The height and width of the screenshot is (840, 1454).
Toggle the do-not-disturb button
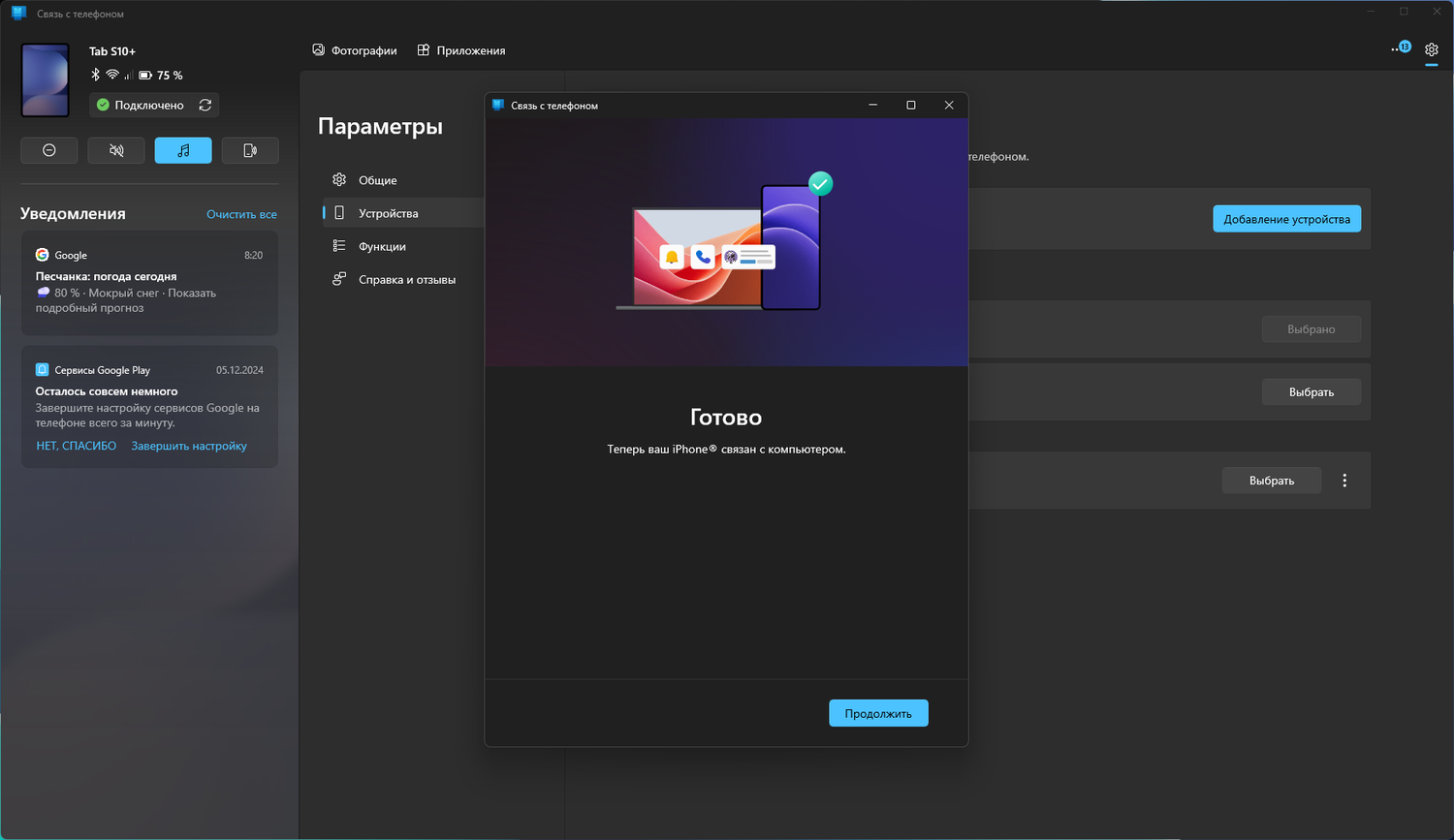coord(49,150)
